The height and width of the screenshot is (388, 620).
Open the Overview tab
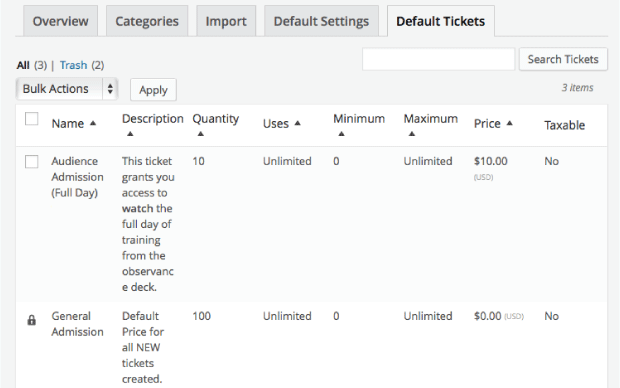click(60, 21)
